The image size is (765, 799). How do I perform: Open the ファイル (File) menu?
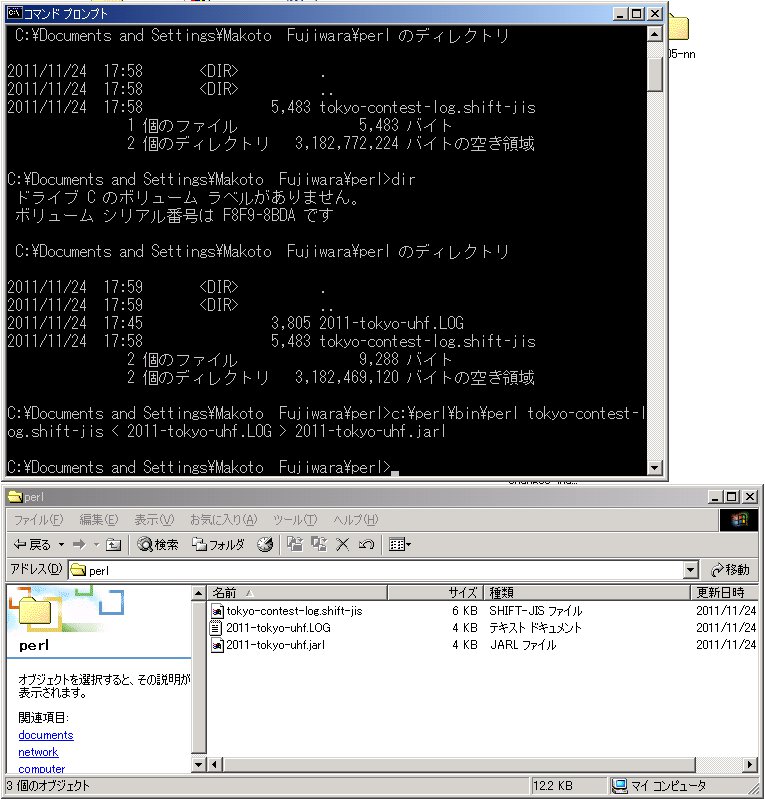point(37,520)
